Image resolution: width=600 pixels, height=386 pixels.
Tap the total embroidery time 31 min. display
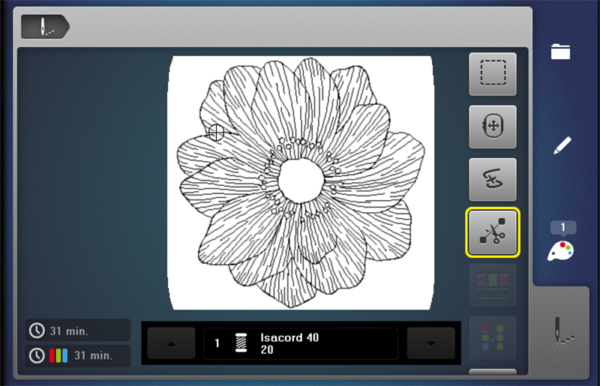pyautogui.click(x=78, y=331)
